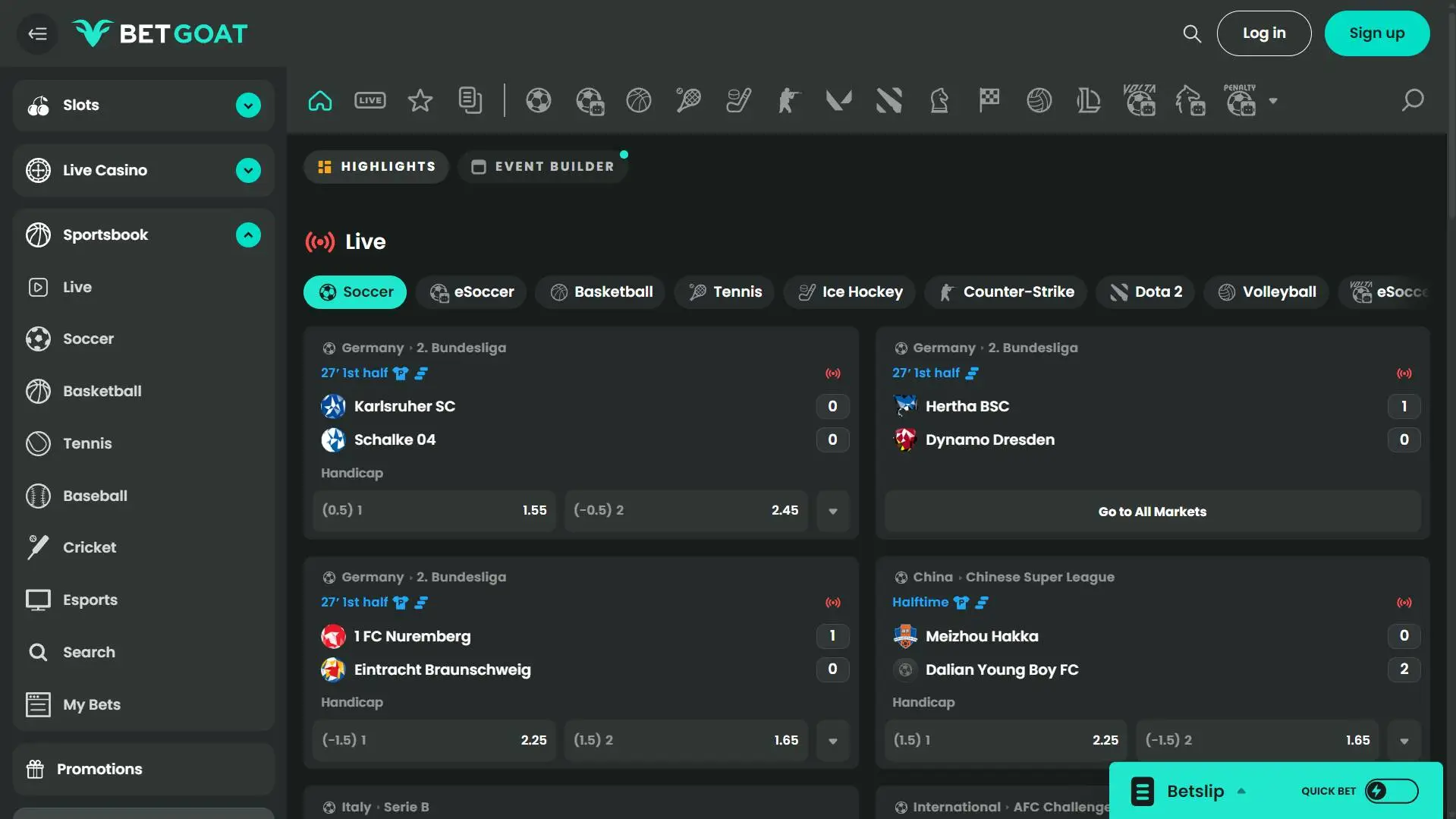This screenshot has width=1456, height=819.
Task: Open the Highlights tab
Action: tap(376, 167)
